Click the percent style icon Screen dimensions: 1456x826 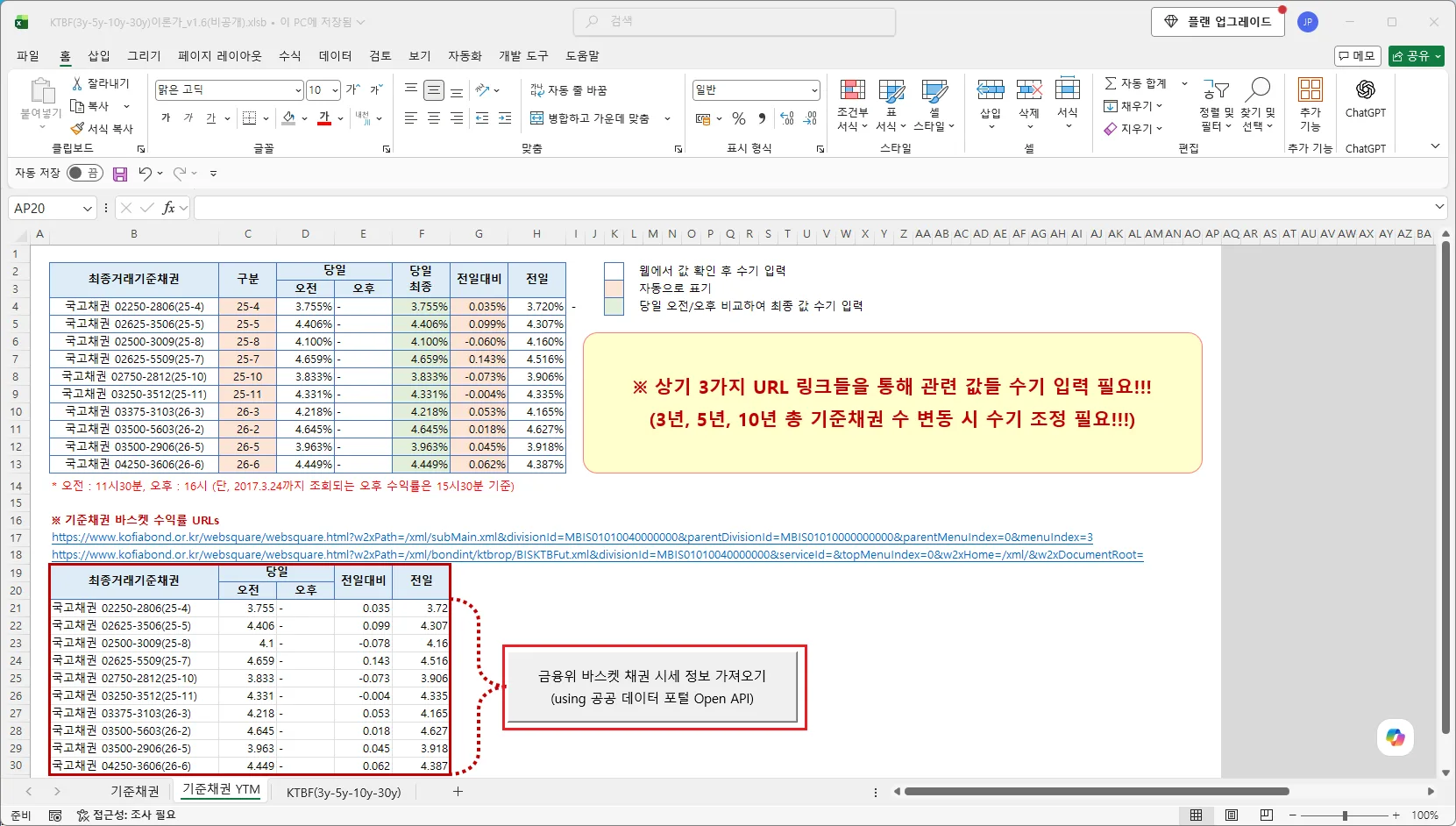tap(739, 118)
